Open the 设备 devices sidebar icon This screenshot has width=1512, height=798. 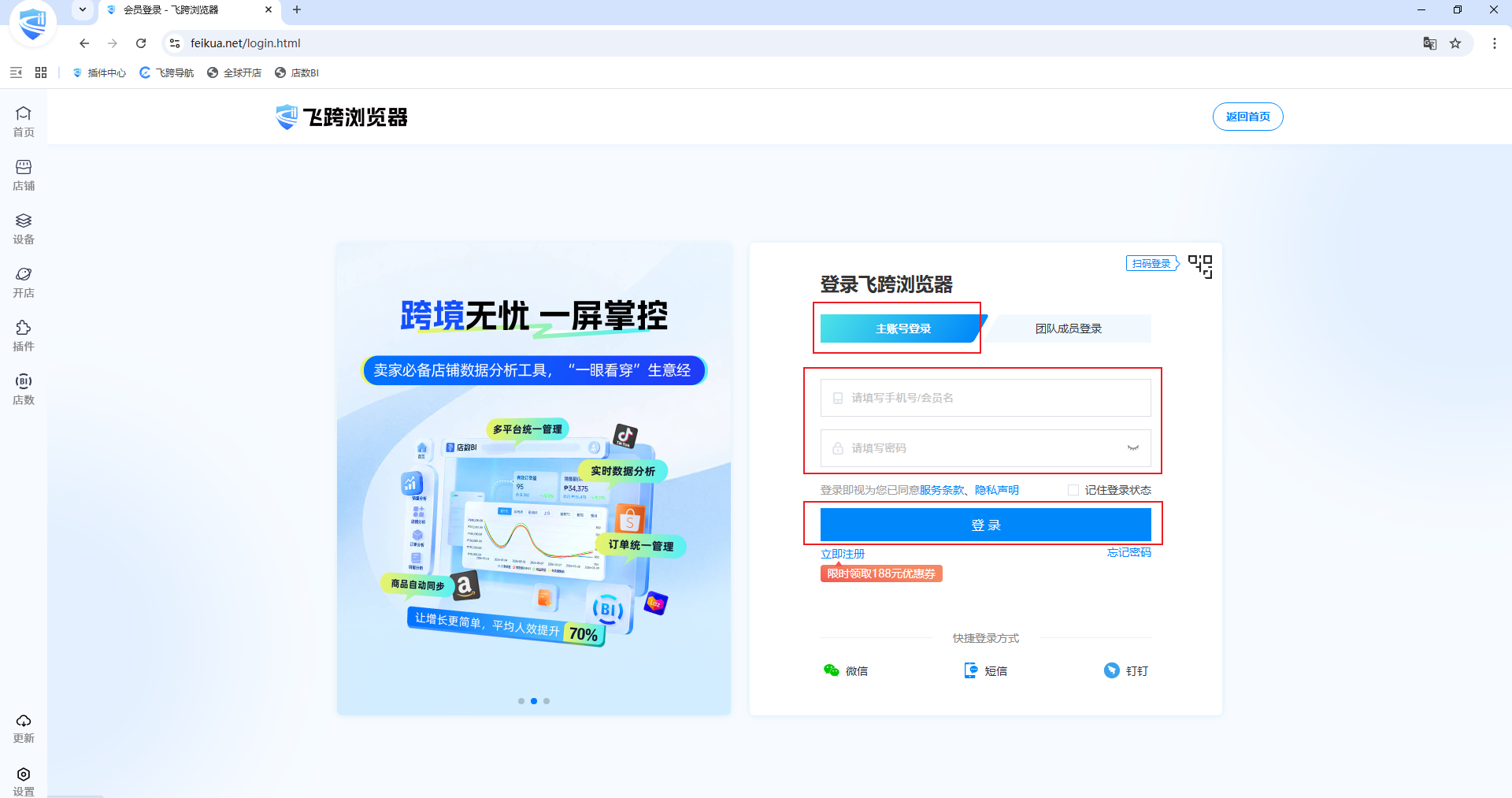[x=24, y=228]
